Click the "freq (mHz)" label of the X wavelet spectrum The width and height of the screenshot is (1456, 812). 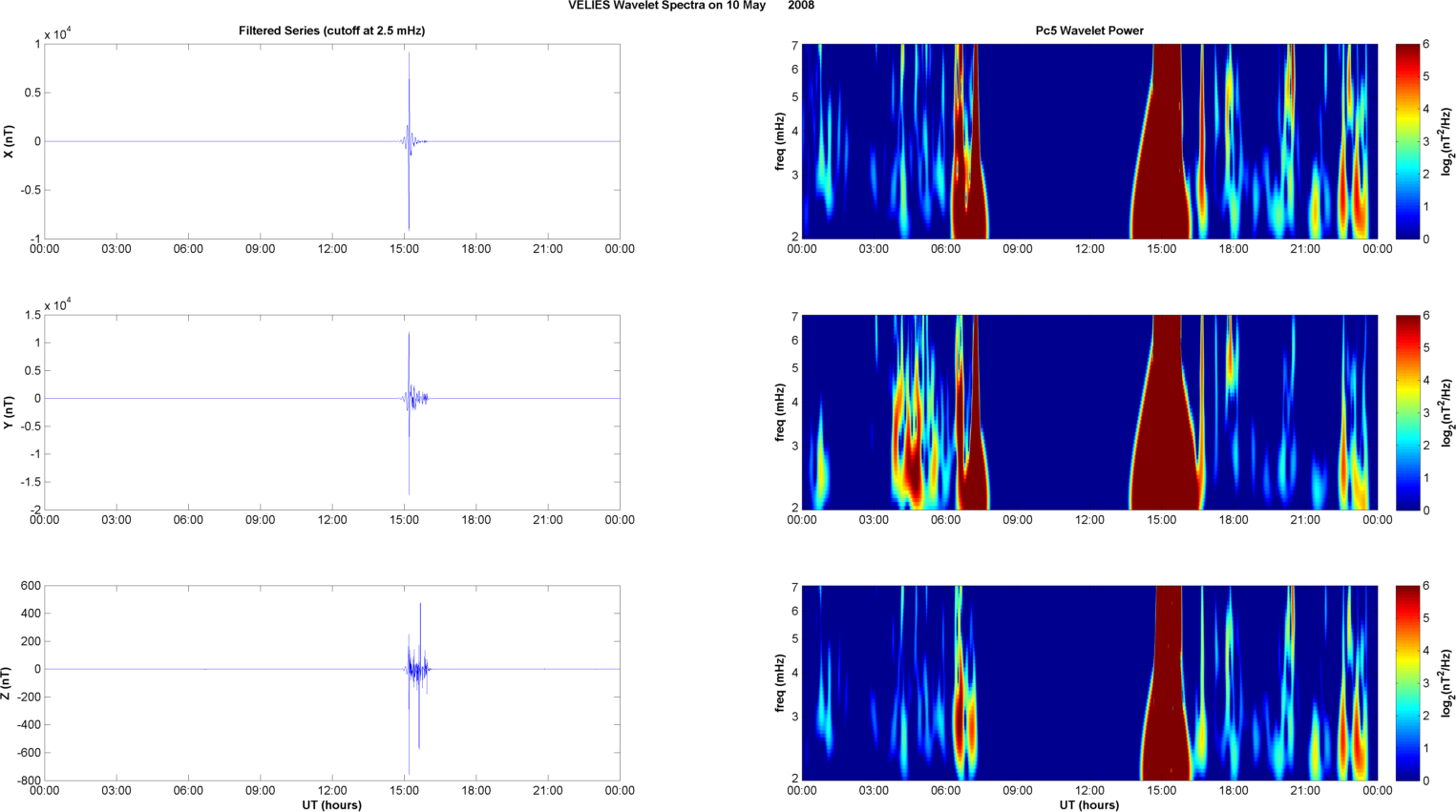pos(779,141)
